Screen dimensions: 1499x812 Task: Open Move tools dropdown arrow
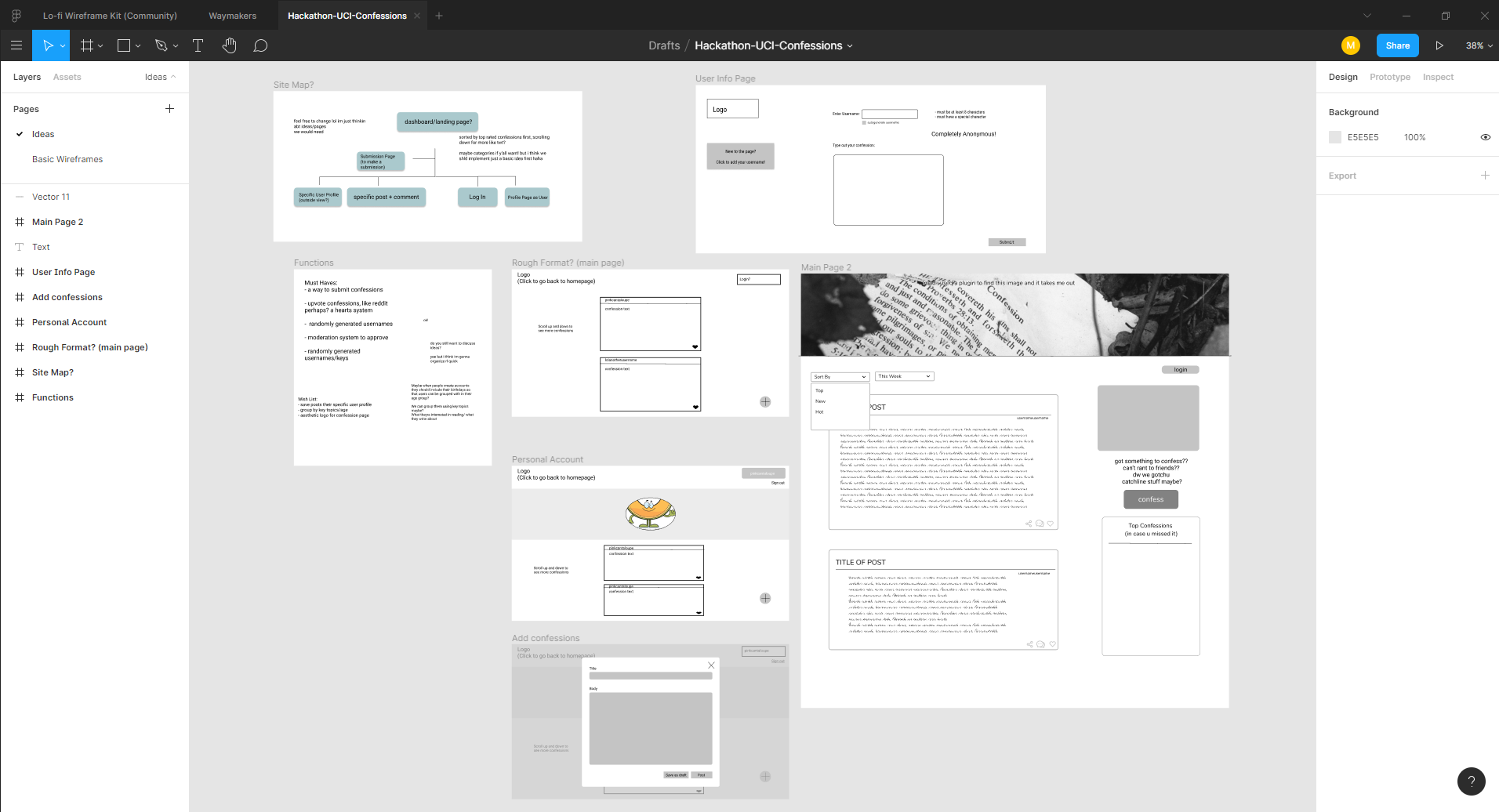click(63, 45)
